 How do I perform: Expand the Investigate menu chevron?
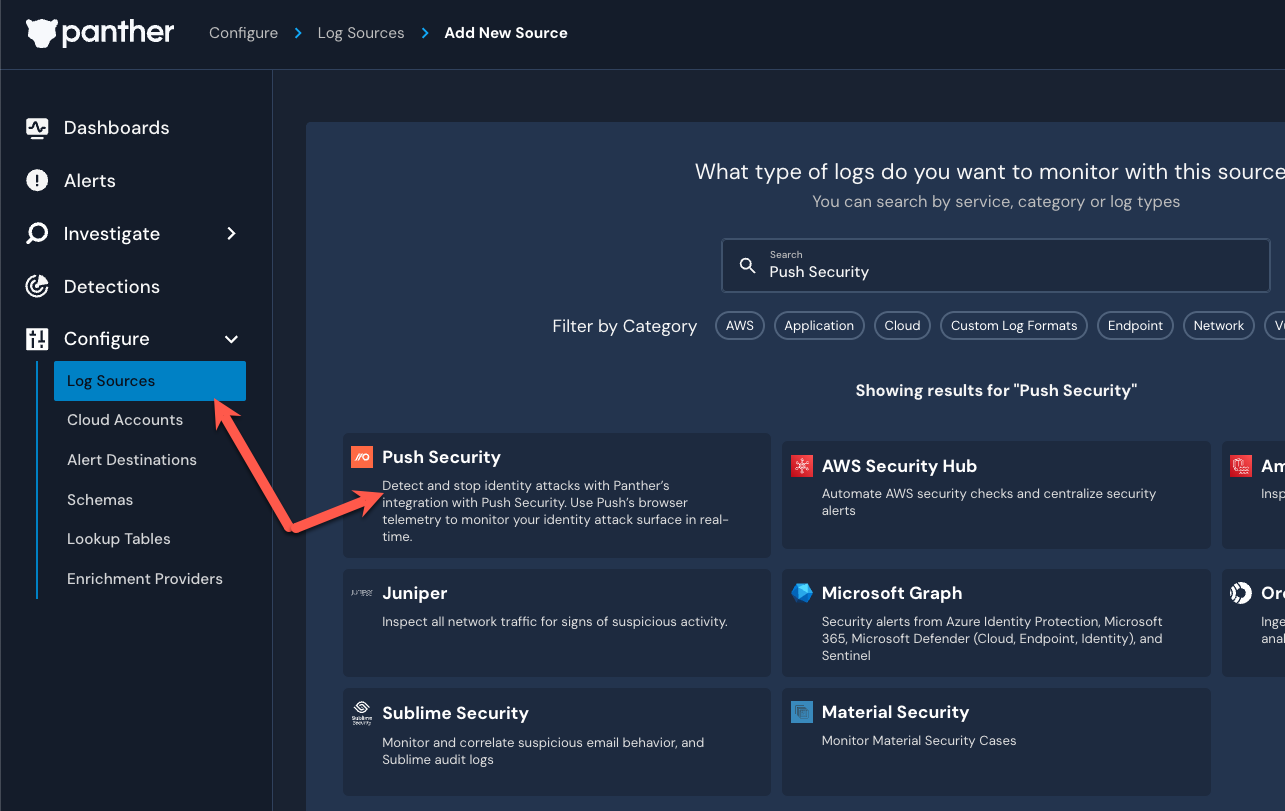231,233
